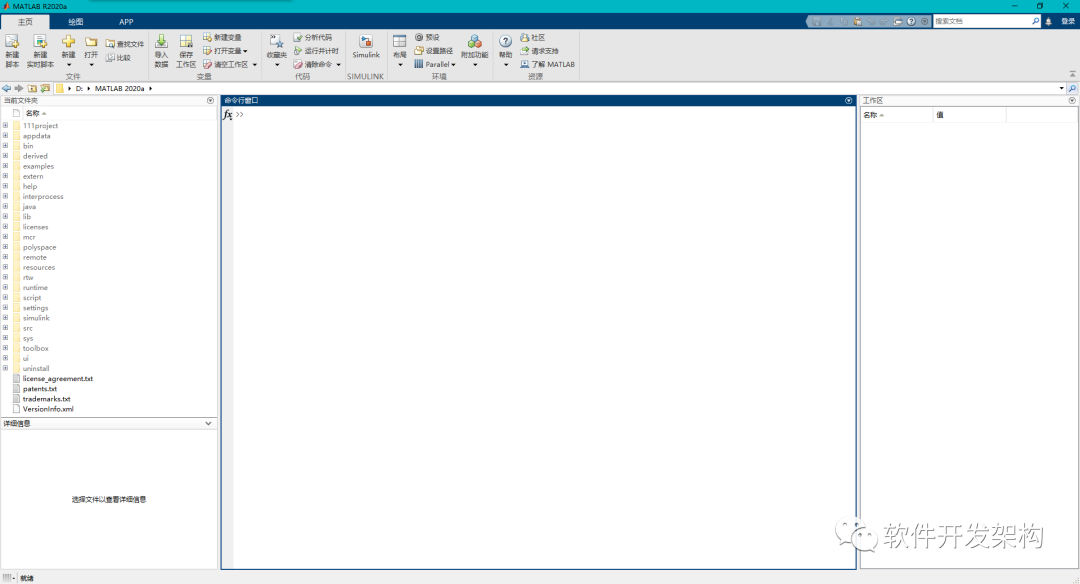
Task: Switch to the 绘图 plots tab
Action: (76, 22)
